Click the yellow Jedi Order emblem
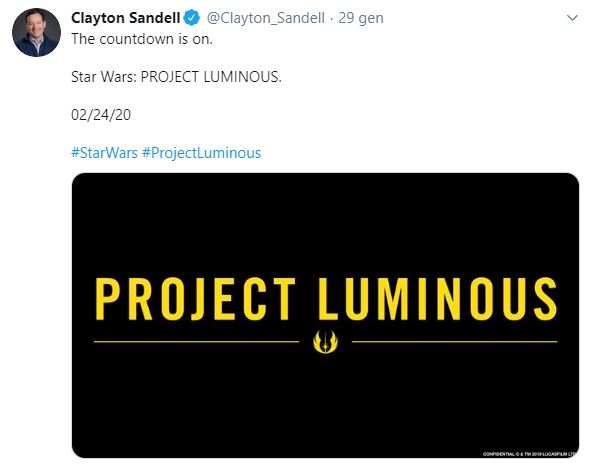The image size is (593, 469). (325, 341)
